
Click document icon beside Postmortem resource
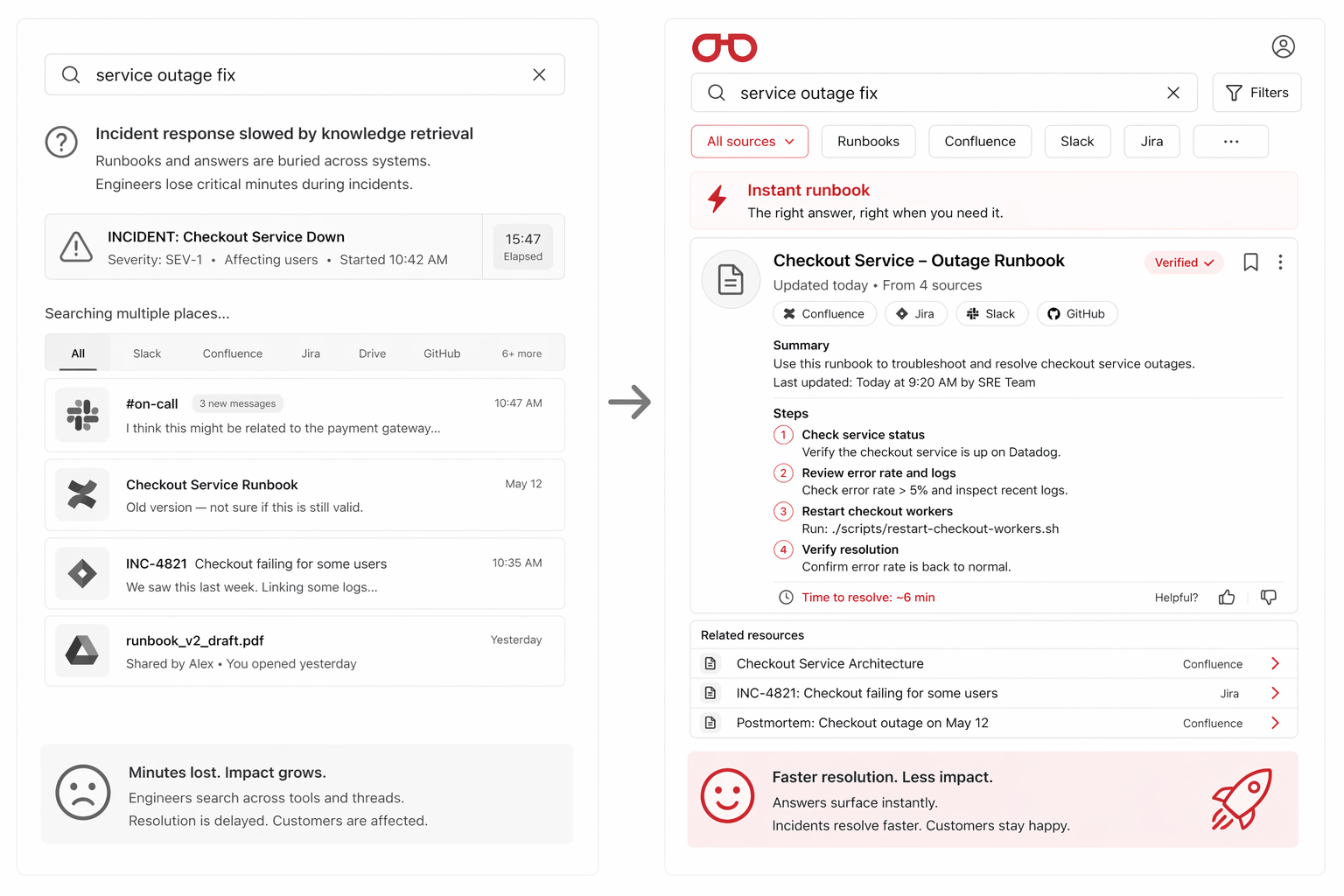(x=710, y=724)
